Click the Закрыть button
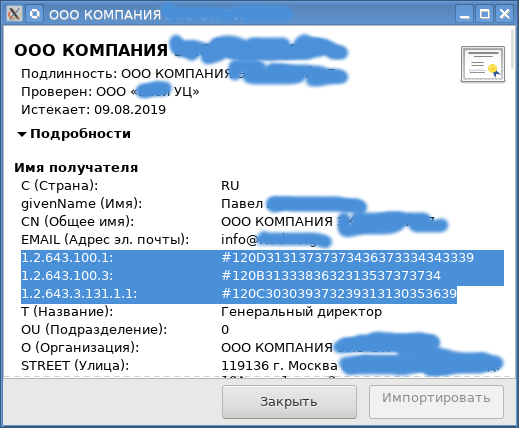 289,402
